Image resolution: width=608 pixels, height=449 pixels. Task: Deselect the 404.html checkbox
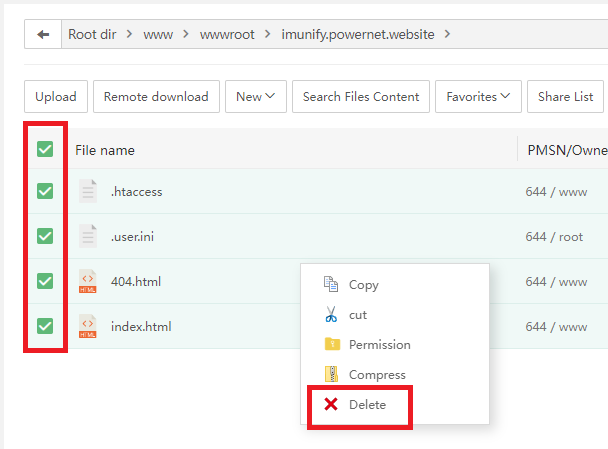[x=45, y=281]
